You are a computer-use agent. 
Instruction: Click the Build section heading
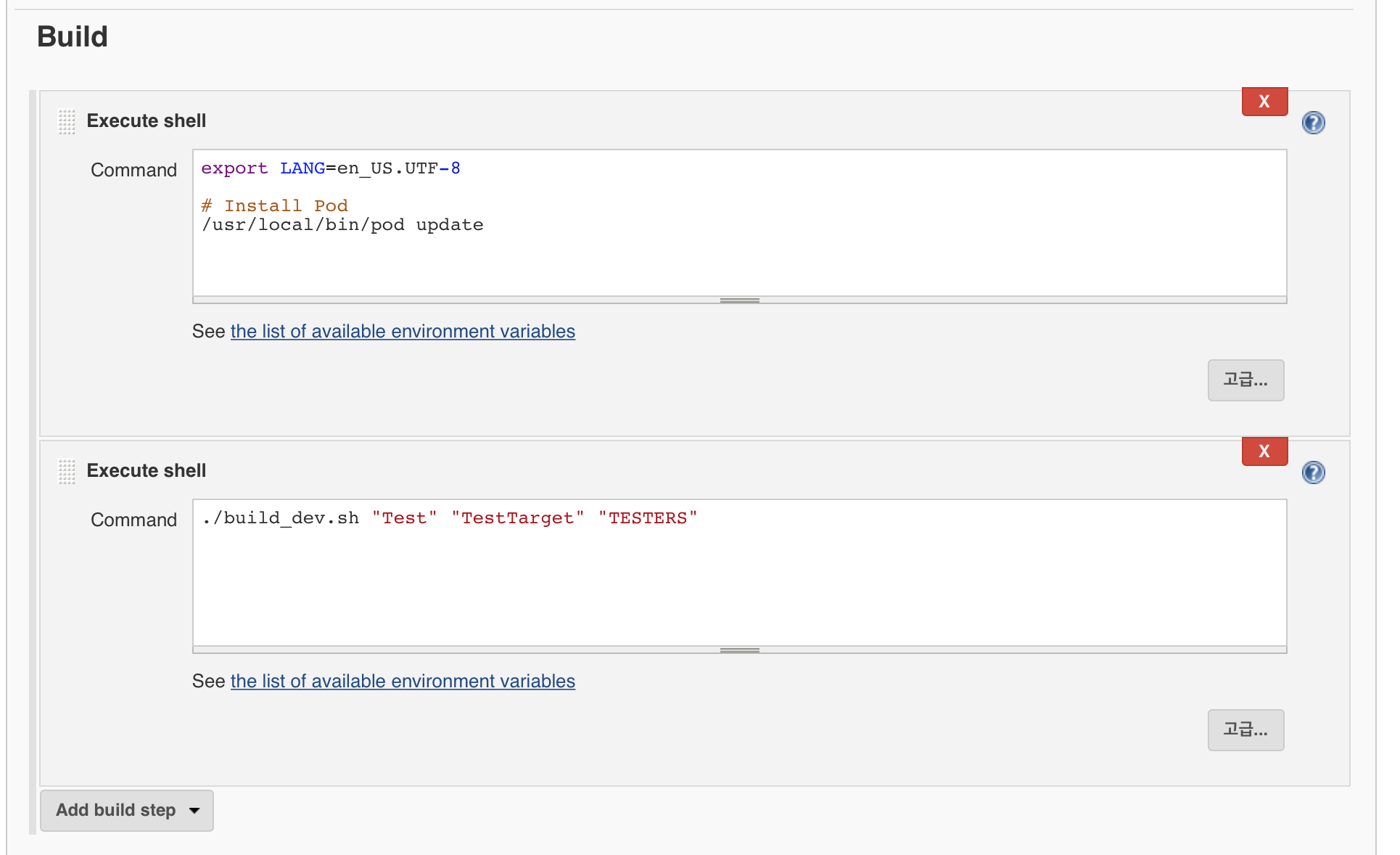point(73,37)
